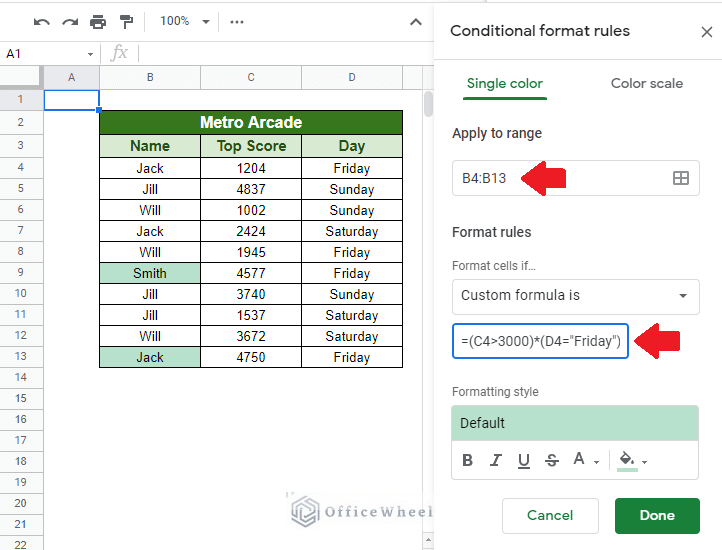Click the Jill cell in row 11
Screen dimensions: 722x550
[x=150, y=316]
